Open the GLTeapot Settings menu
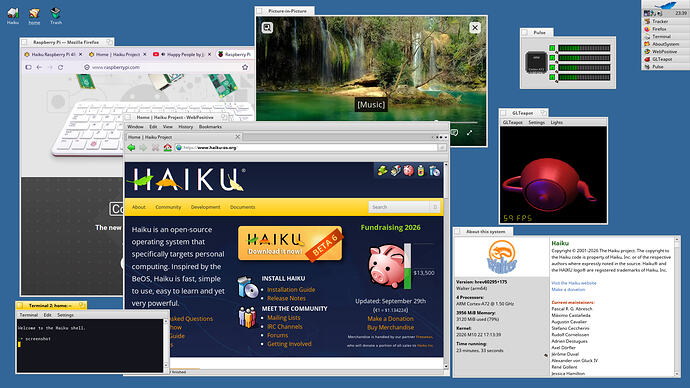The image size is (690, 388). tap(536, 122)
